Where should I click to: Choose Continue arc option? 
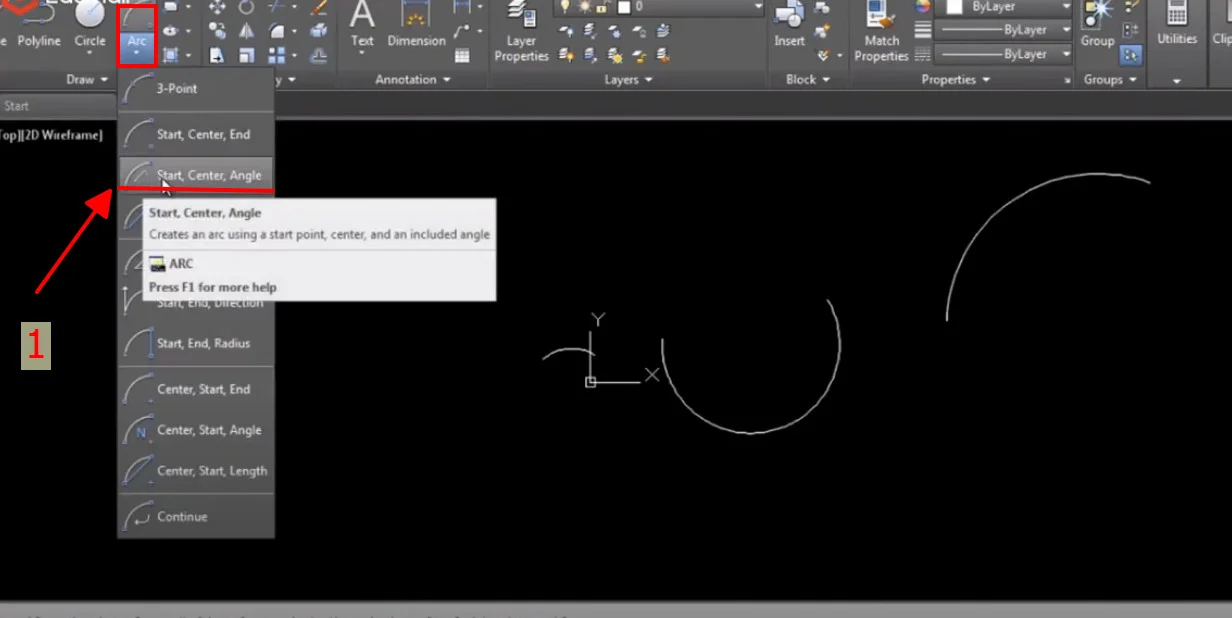click(x=196, y=516)
